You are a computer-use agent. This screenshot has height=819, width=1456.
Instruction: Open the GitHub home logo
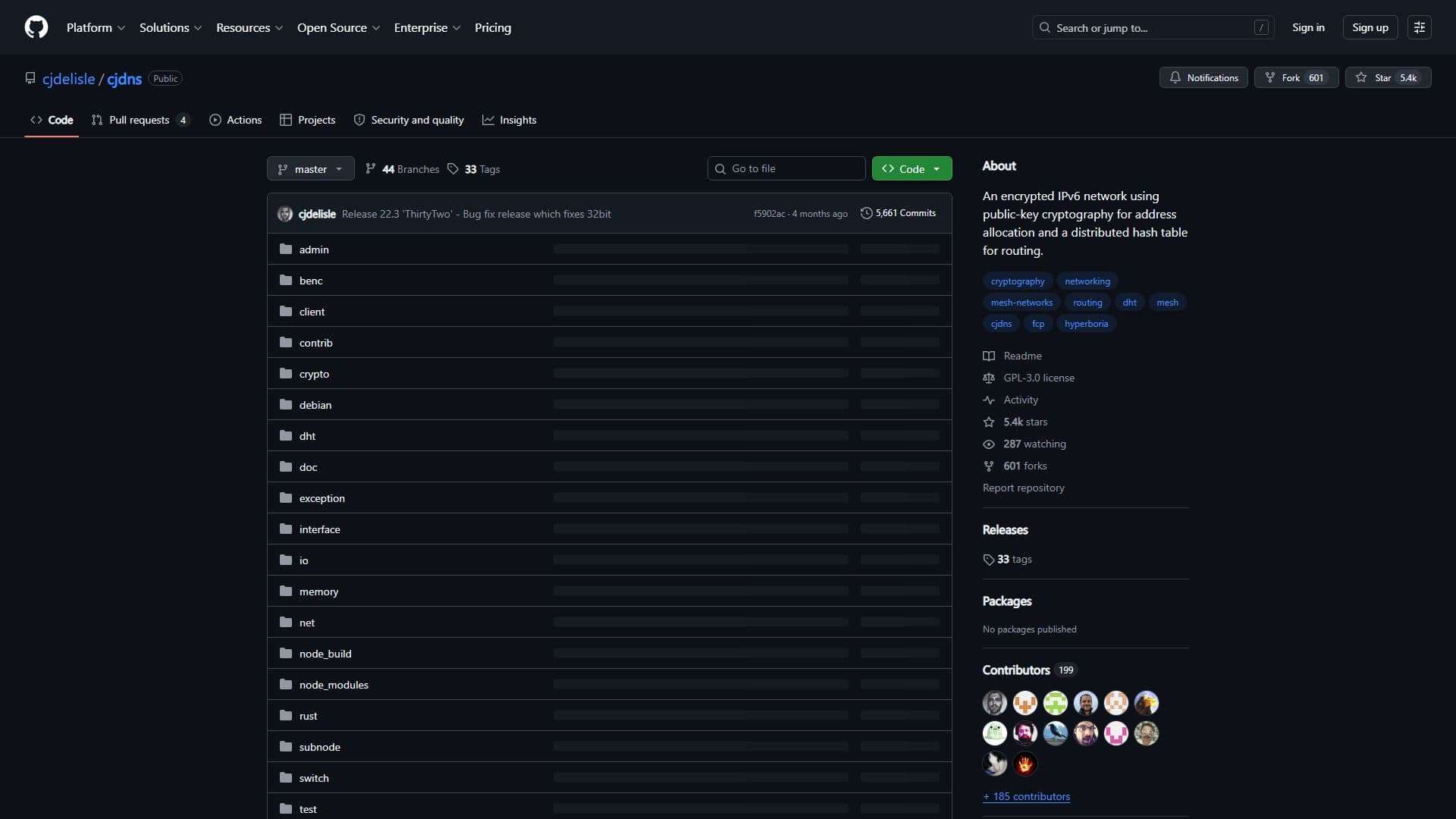click(x=36, y=27)
